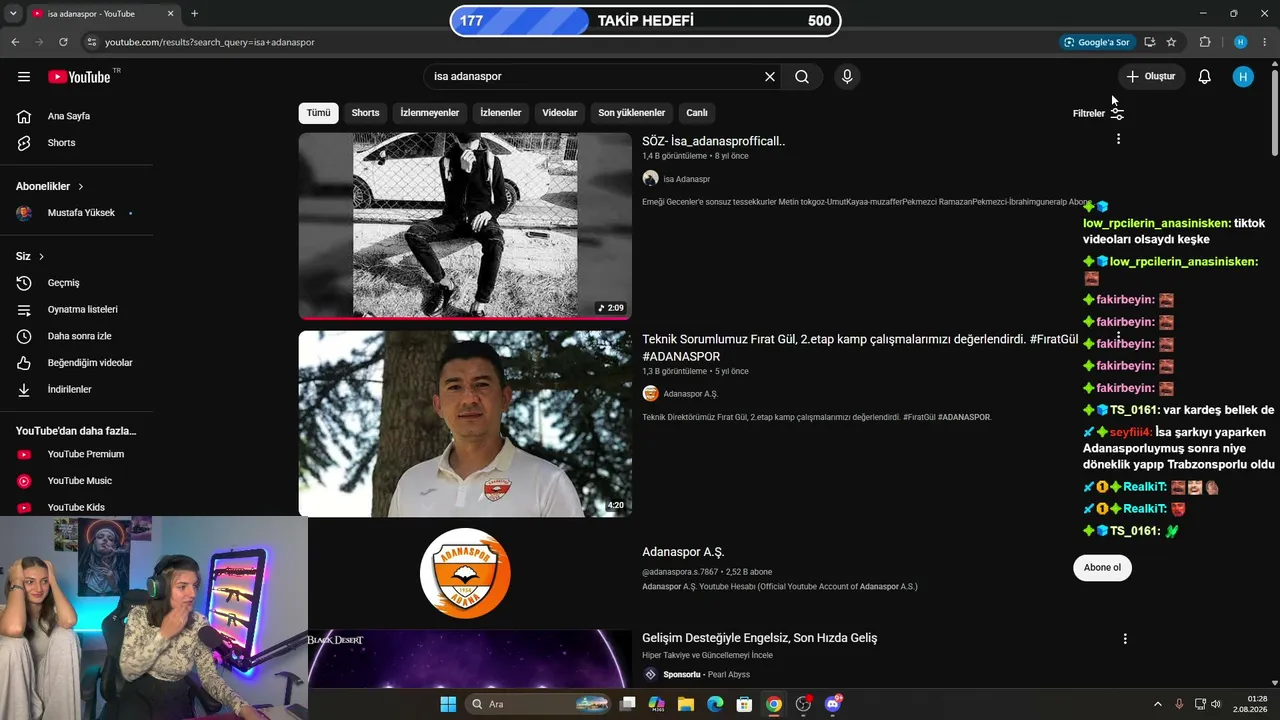This screenshot has height=720, width=1280.
Task: Open File Explorer from the taskbar
Action: 686,704
